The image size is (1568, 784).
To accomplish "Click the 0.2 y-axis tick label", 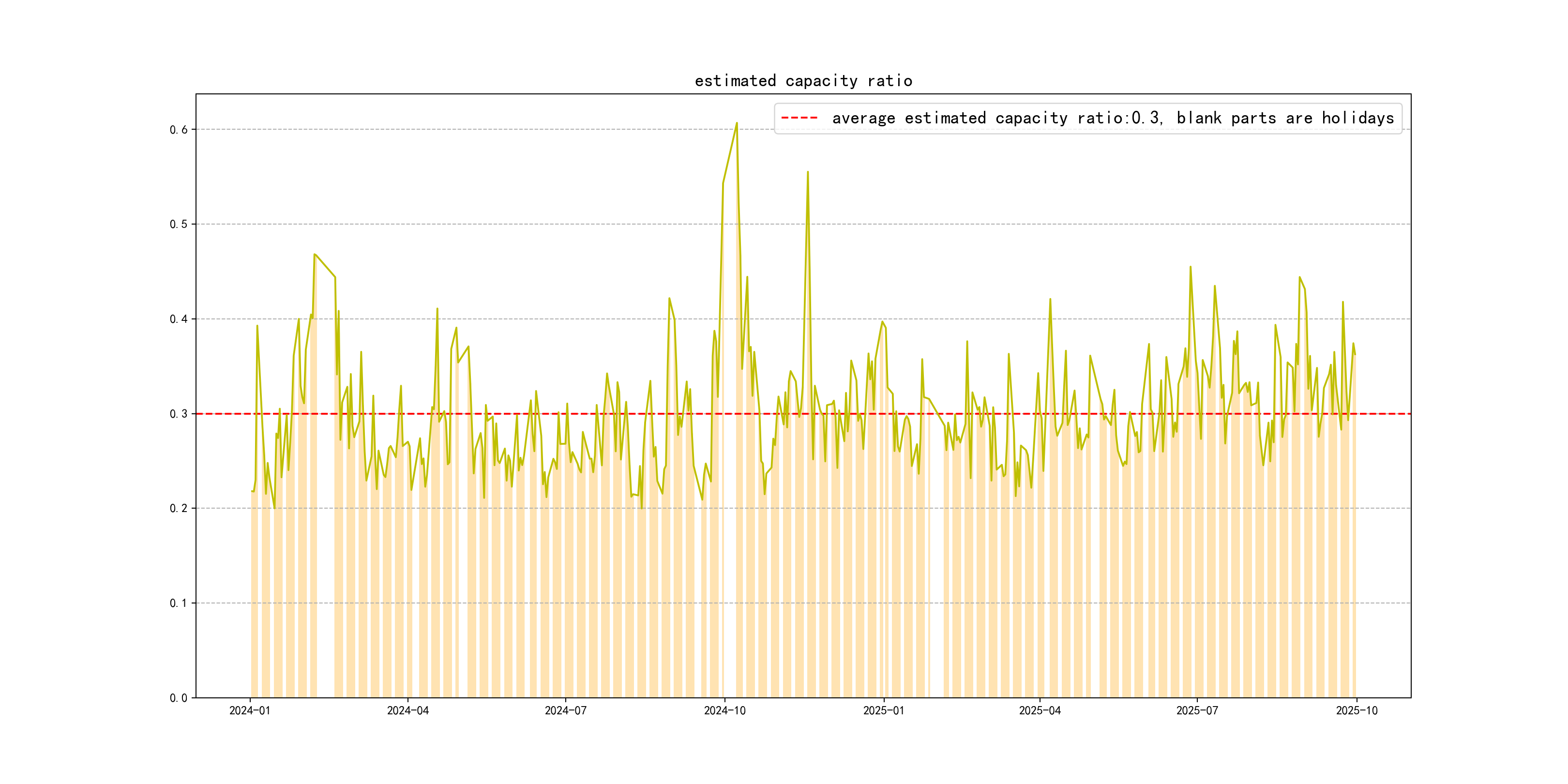I will point(179,508).
